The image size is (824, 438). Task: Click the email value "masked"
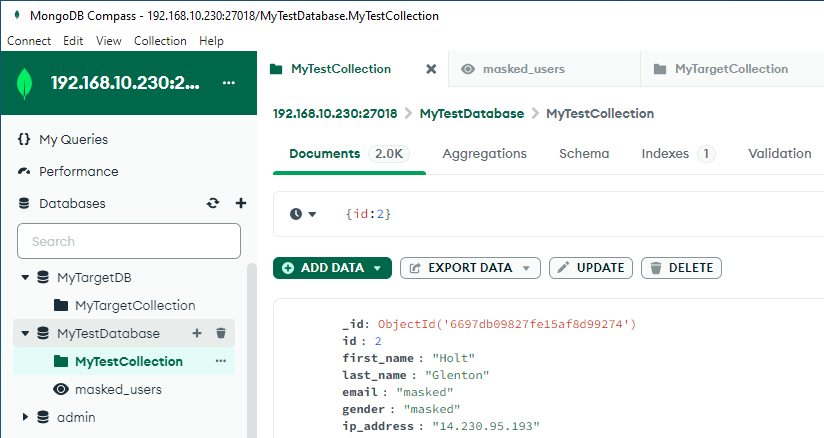pos(425,392)
